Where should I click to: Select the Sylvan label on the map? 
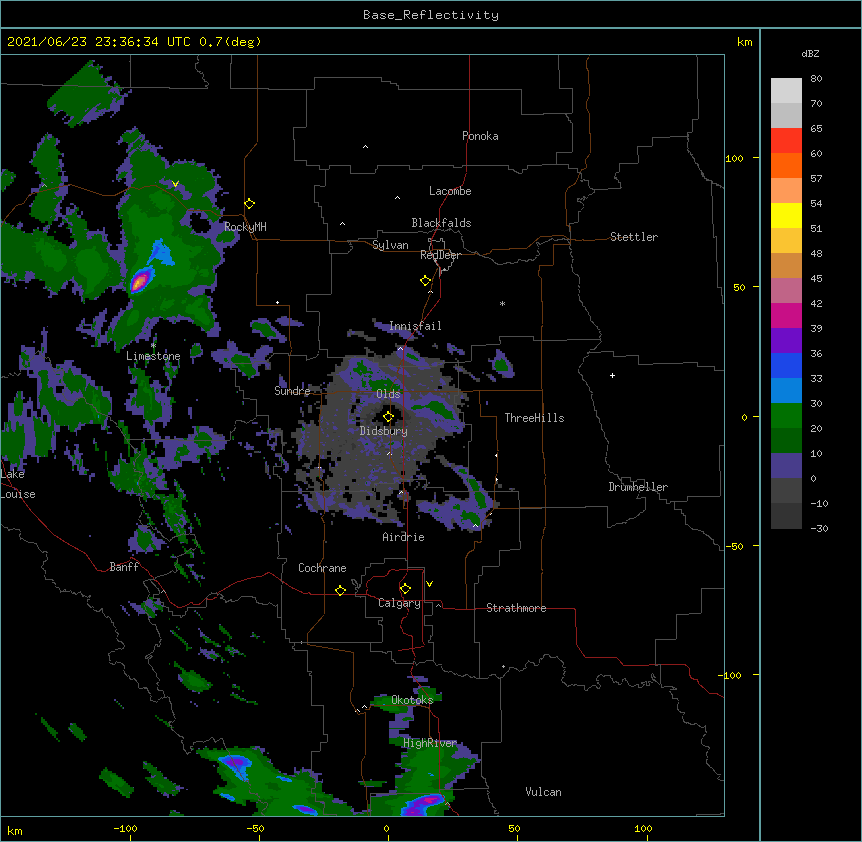click(390, 245)
